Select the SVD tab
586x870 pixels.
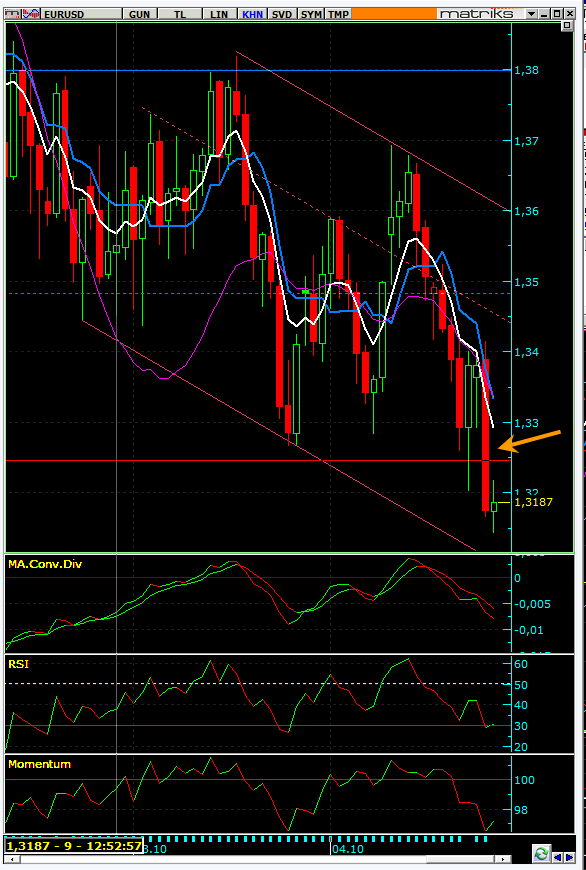point(282,14)
